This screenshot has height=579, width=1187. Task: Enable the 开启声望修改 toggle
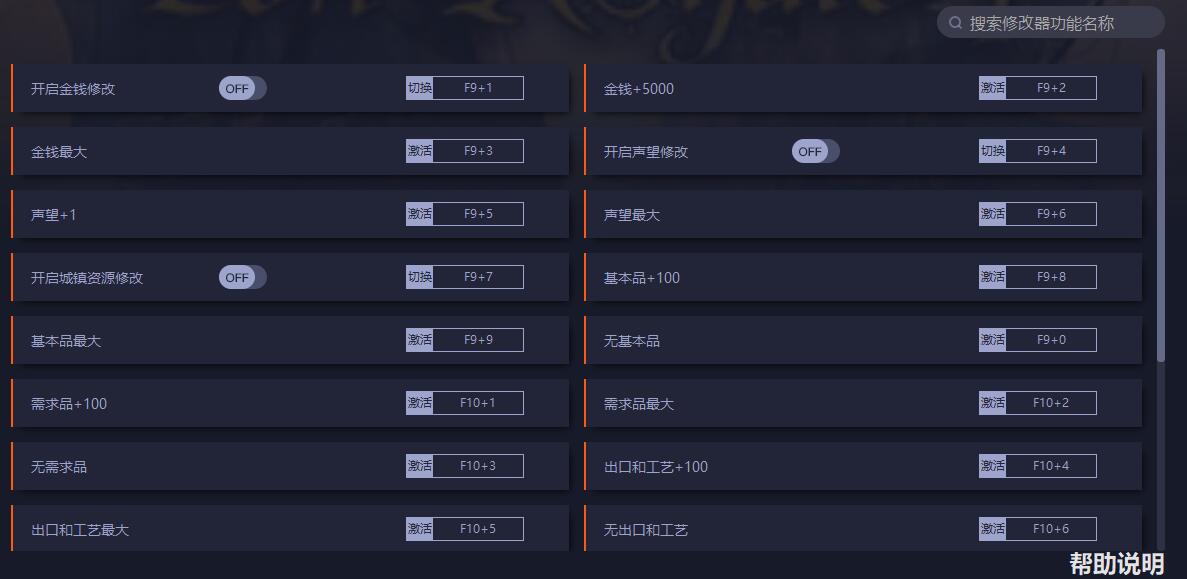815,151
